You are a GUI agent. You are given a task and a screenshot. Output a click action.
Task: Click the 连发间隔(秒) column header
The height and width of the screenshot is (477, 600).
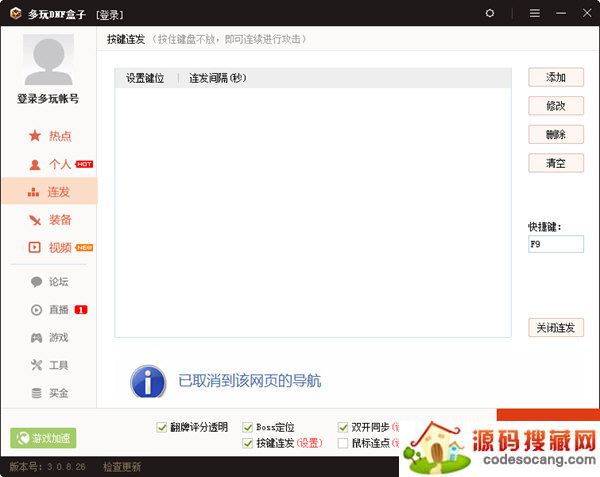218,78
